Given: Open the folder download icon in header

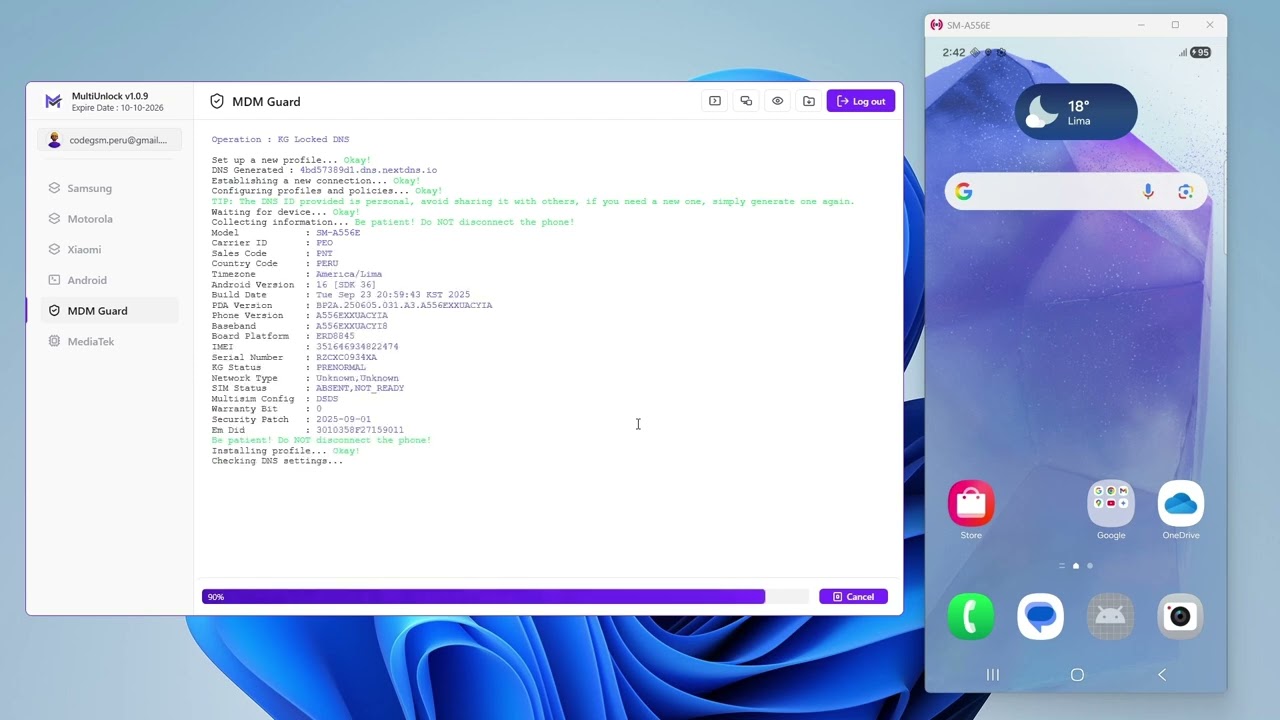Looking at the screenshot, I should [x=809, y=101].
